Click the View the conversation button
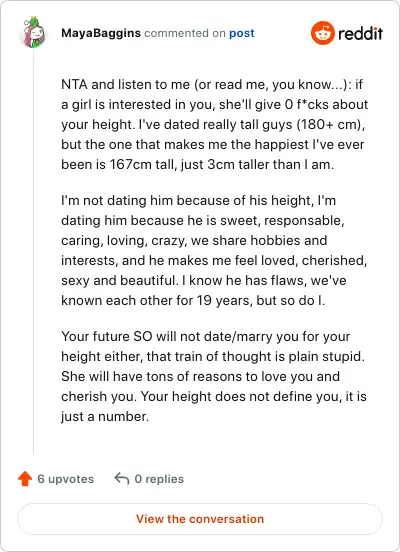The width and height of the screenshot is (400, 552). point(200,519)
